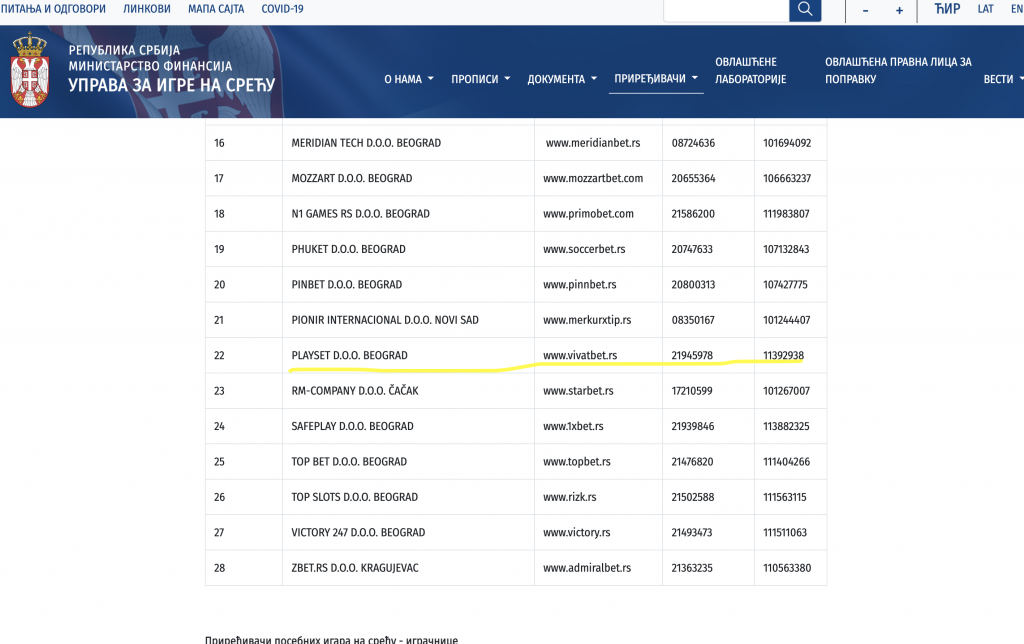Screen dimensions: 1024x644
Task: Click the font size decrease "-" control
Action: click(865, 11)
